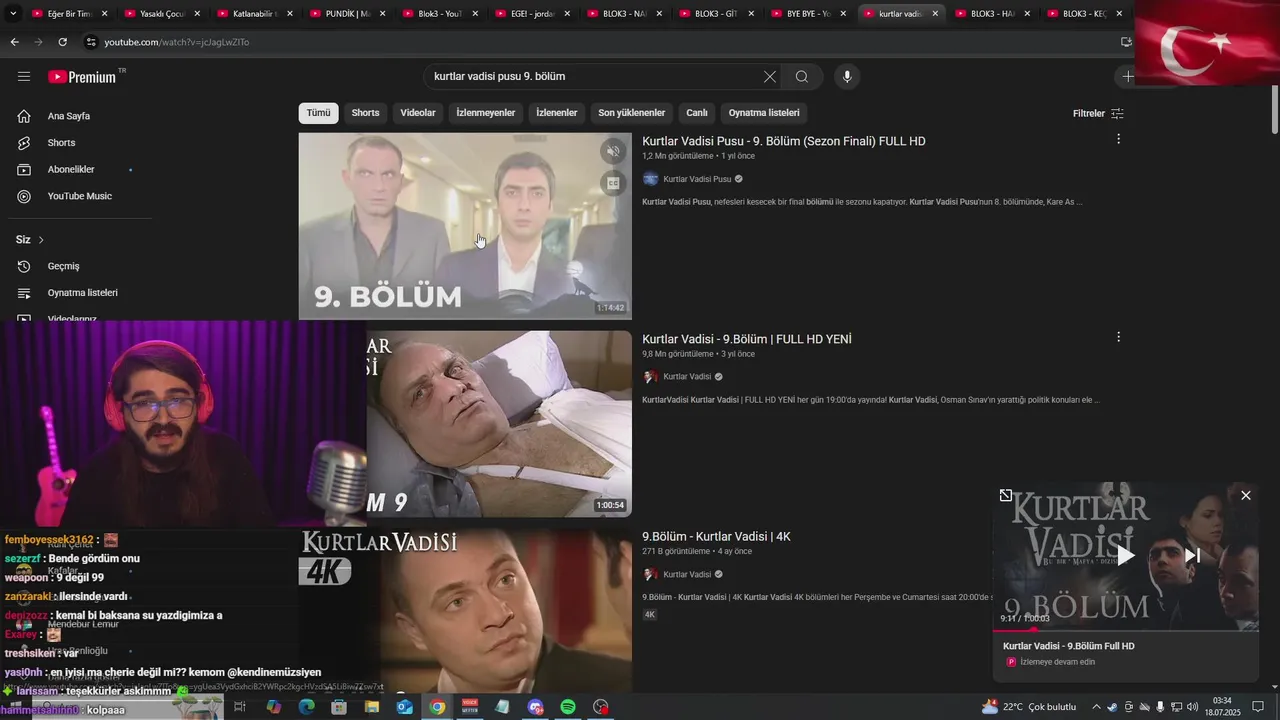Open Ana Sayfa from the sidebar

70,116
